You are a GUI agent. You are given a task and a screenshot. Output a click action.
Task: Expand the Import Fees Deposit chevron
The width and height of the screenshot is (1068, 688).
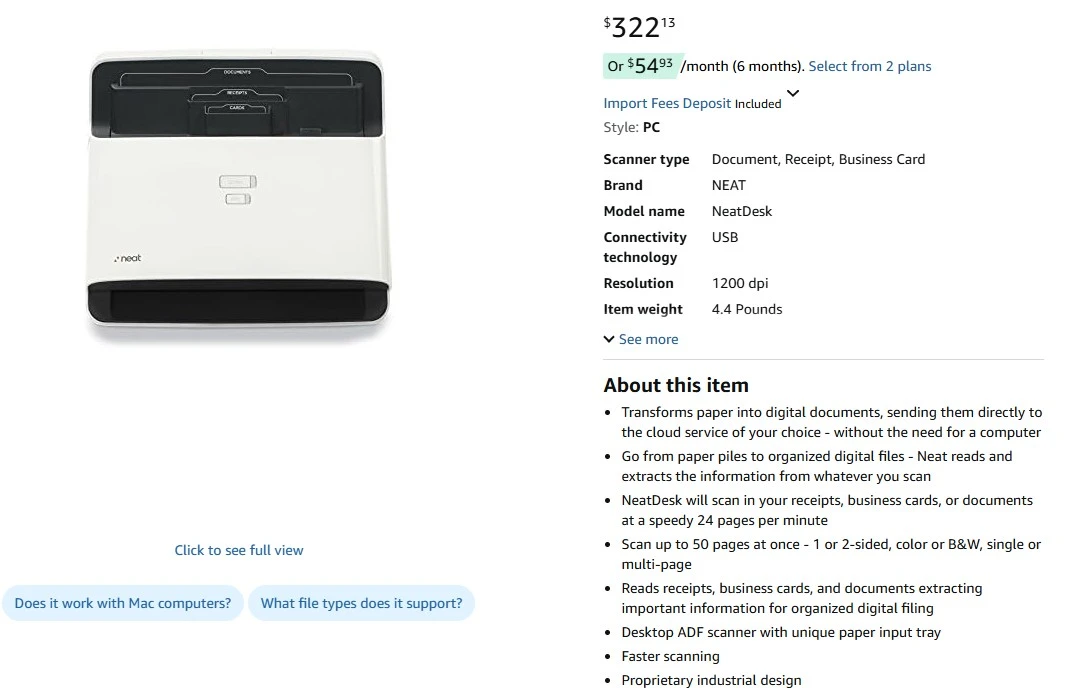coord(793,93)
